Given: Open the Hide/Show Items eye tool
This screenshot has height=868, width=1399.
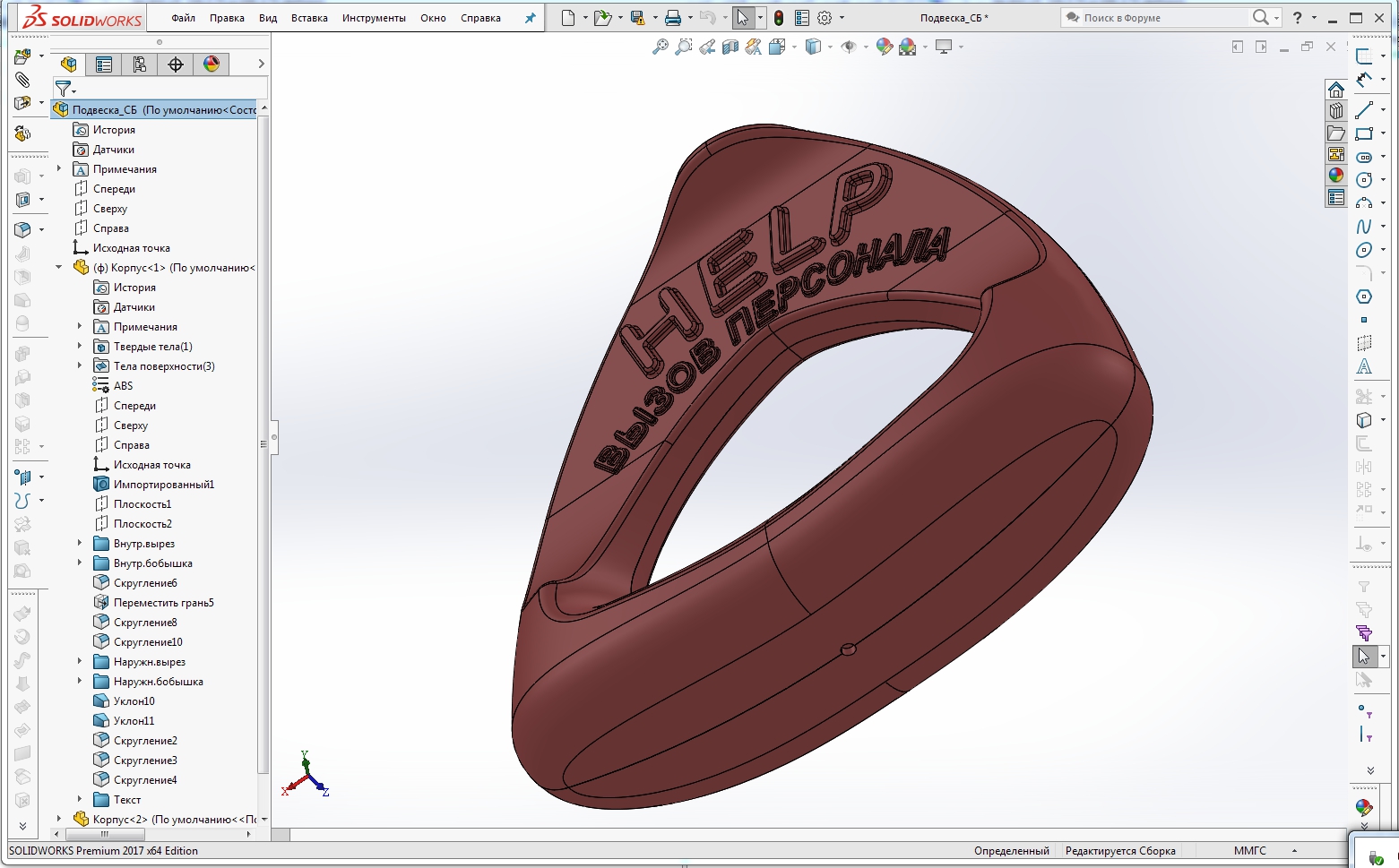Looking at the screenshot, I should (849, 47).
